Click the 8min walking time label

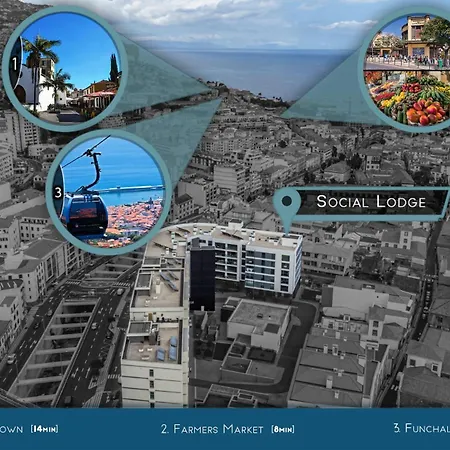(283, 429)
